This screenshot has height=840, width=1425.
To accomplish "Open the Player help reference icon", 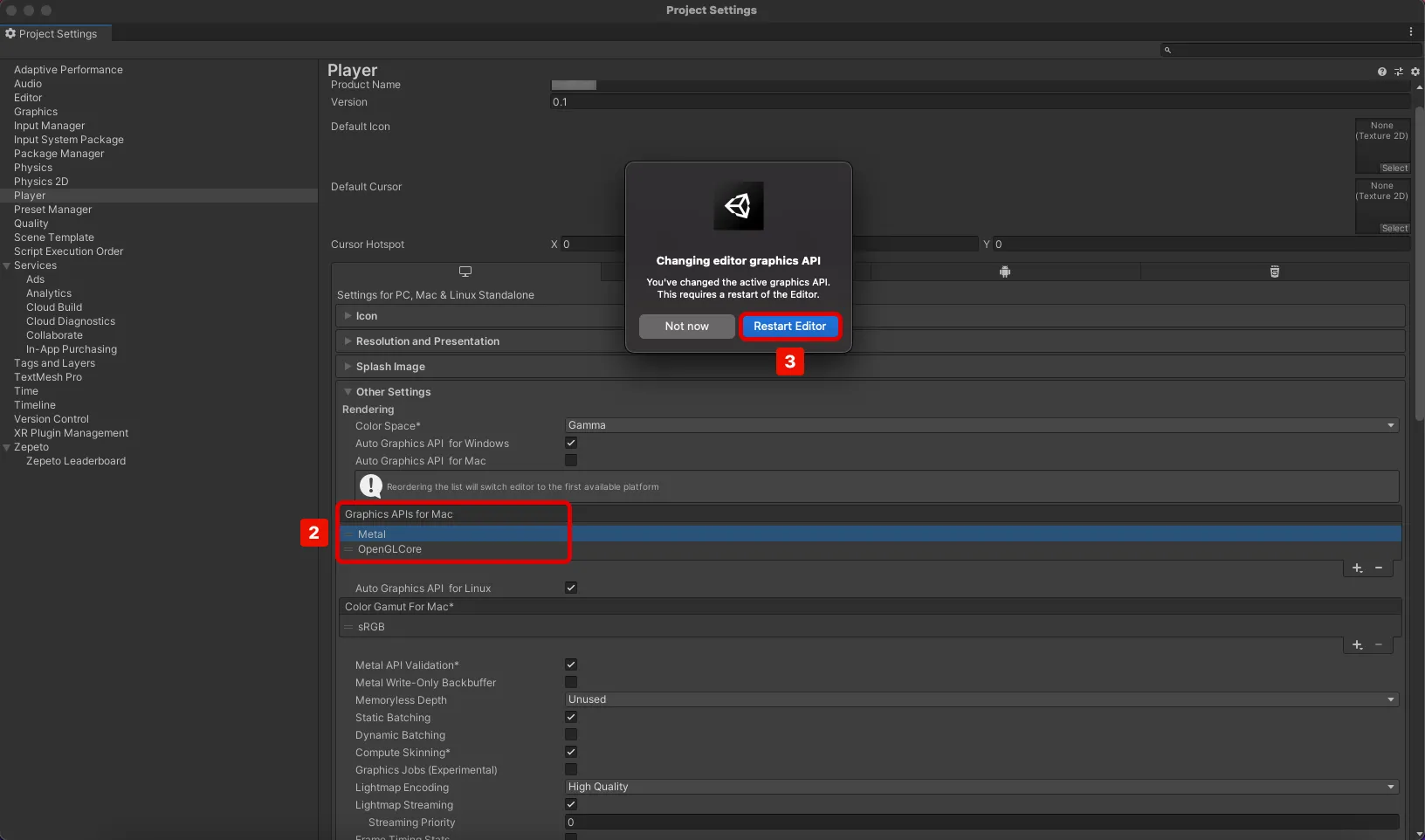I will (x=1382, y=72).
